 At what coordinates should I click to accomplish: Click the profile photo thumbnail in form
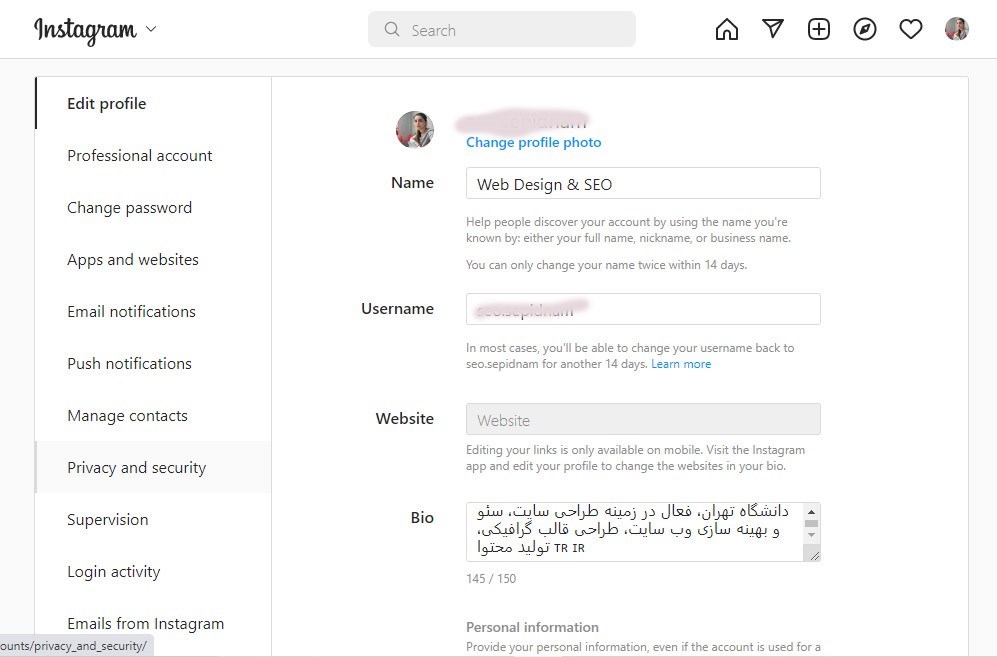[415, 130]
